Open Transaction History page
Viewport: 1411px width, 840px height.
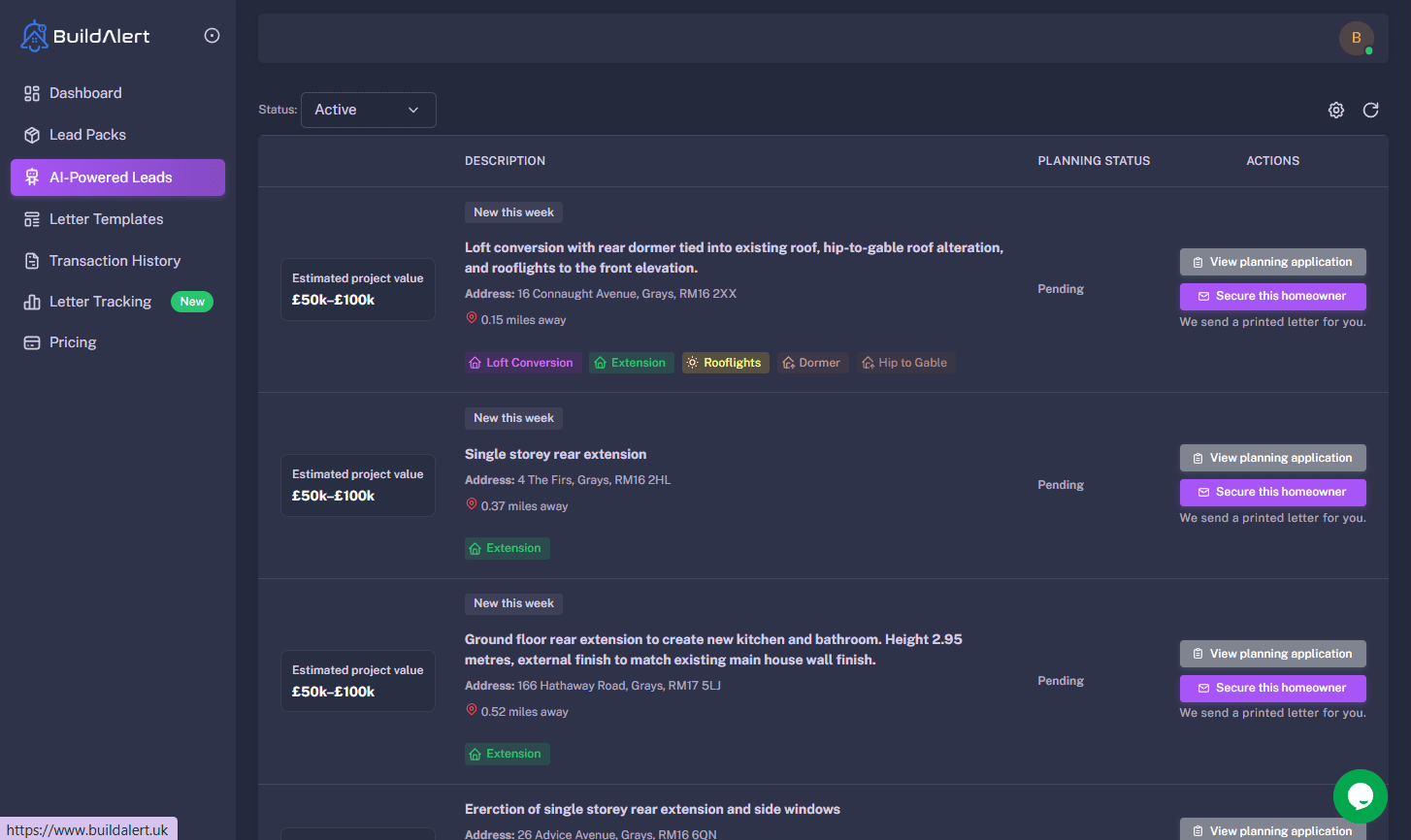click(x=115, y=261)
